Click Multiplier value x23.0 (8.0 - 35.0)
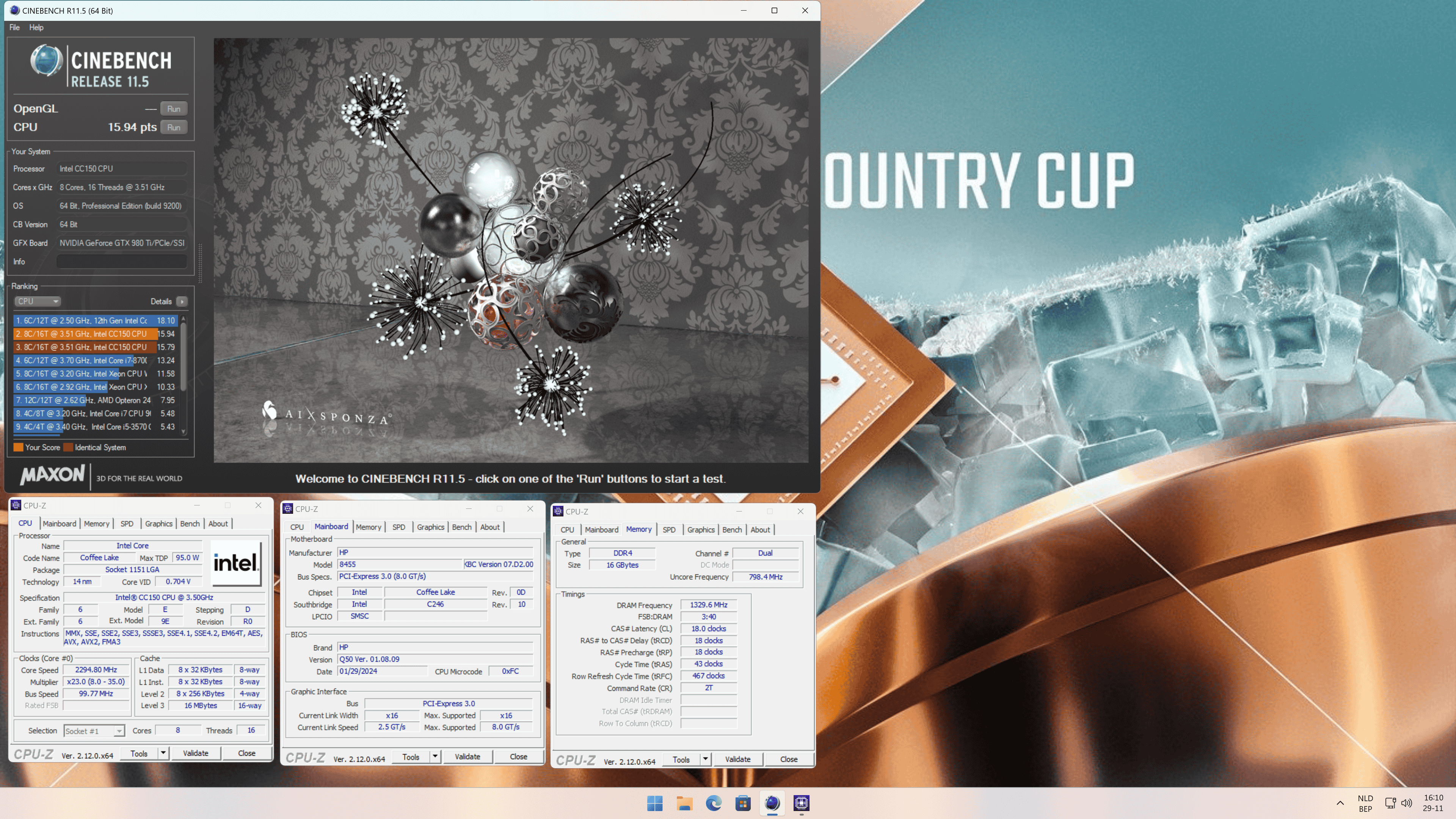Image resolution: width=1456 pixels, height=819 pixels. coord(96,682)
